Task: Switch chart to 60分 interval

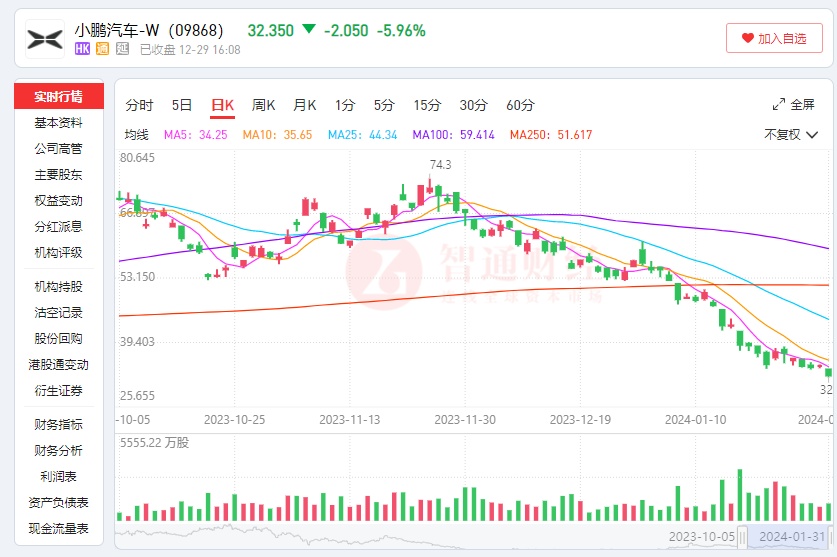Action: click(x=520, y=105)
